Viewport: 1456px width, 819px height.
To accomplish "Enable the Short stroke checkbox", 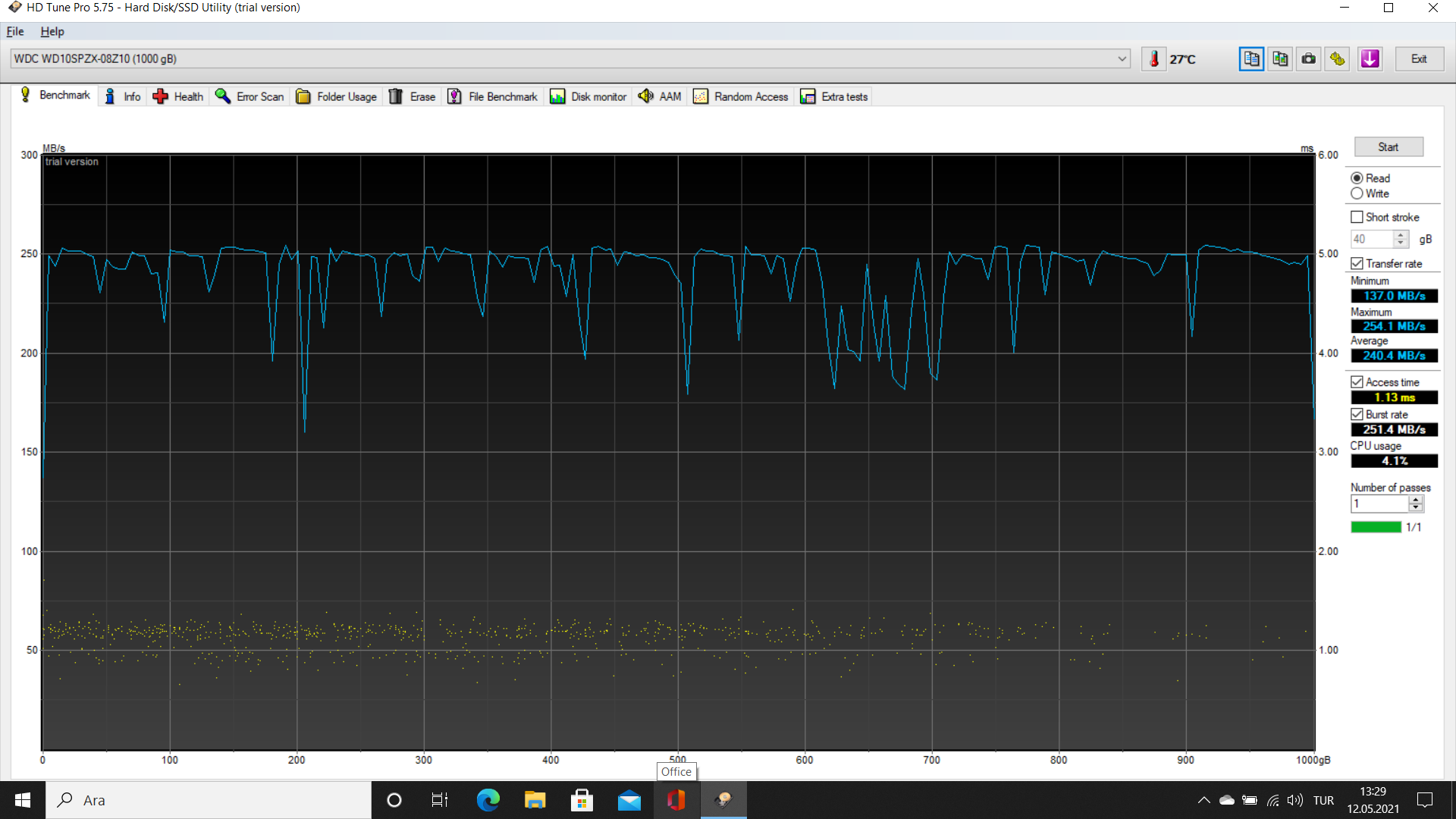I will pyautogui.click(x=1357, y=218).
